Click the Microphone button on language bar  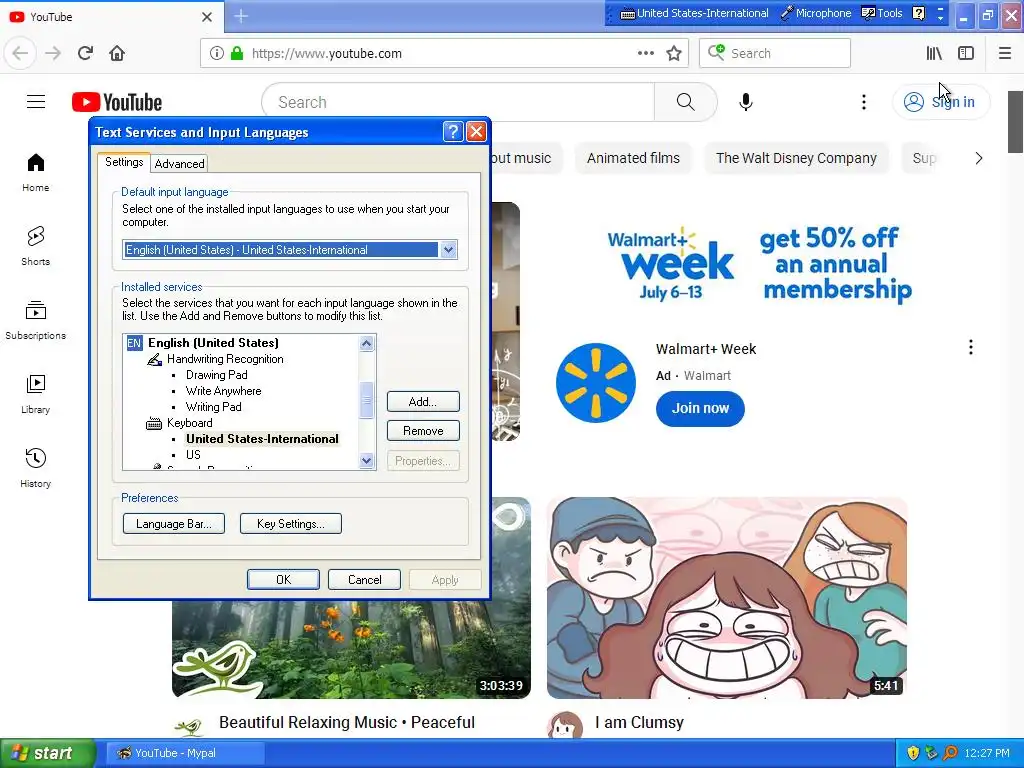[816, 13]
